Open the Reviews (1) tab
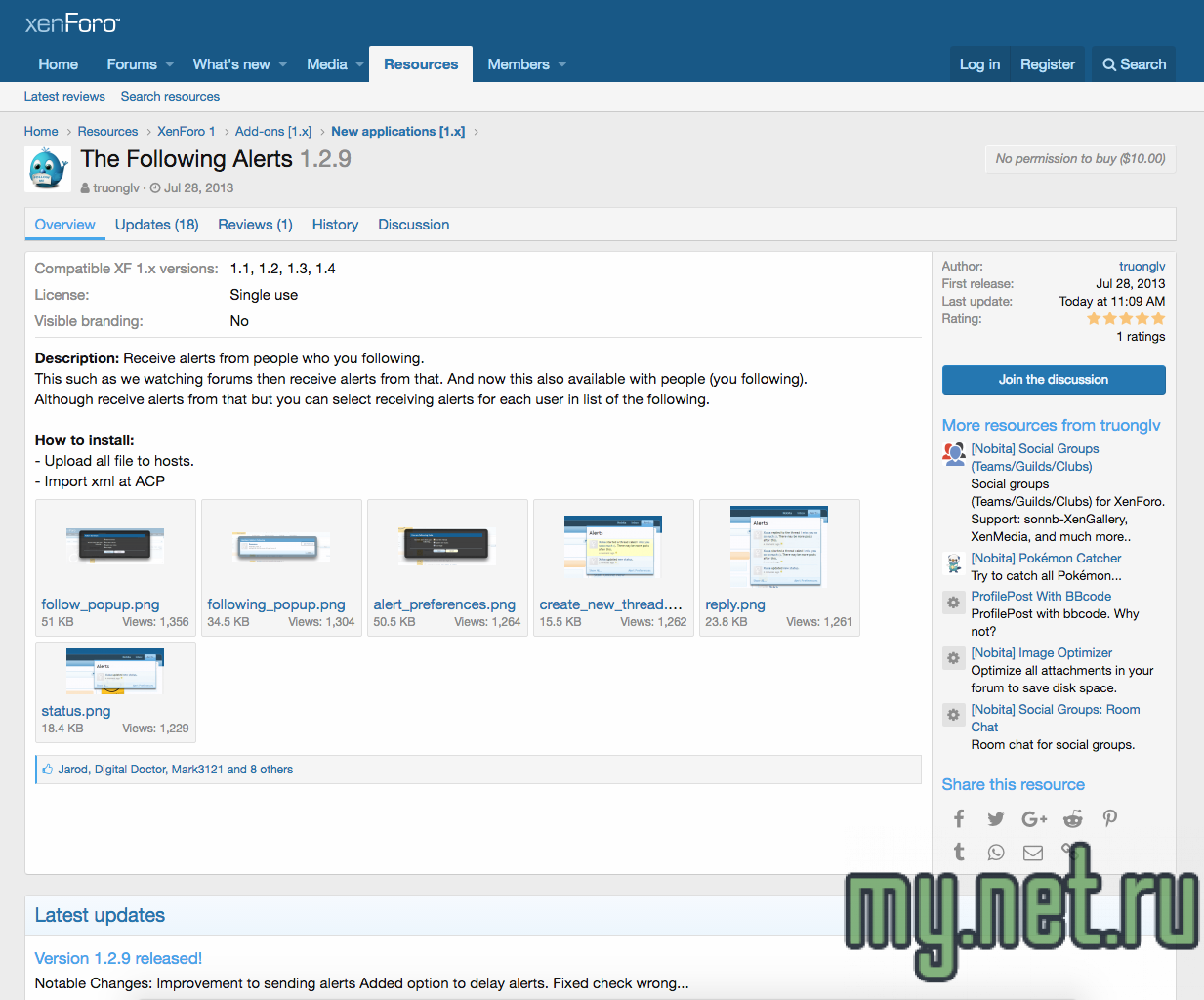Image resolution: width=1204 pixels, height=1000 pixels. click(x=255, y=225)
